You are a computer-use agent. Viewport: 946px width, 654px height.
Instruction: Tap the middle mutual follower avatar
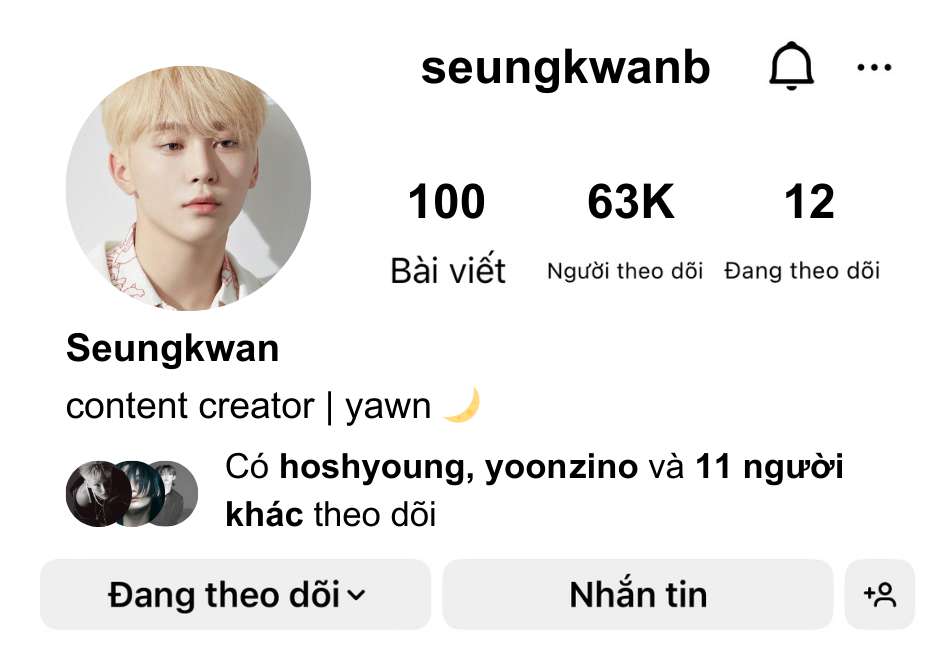point(138,494)
